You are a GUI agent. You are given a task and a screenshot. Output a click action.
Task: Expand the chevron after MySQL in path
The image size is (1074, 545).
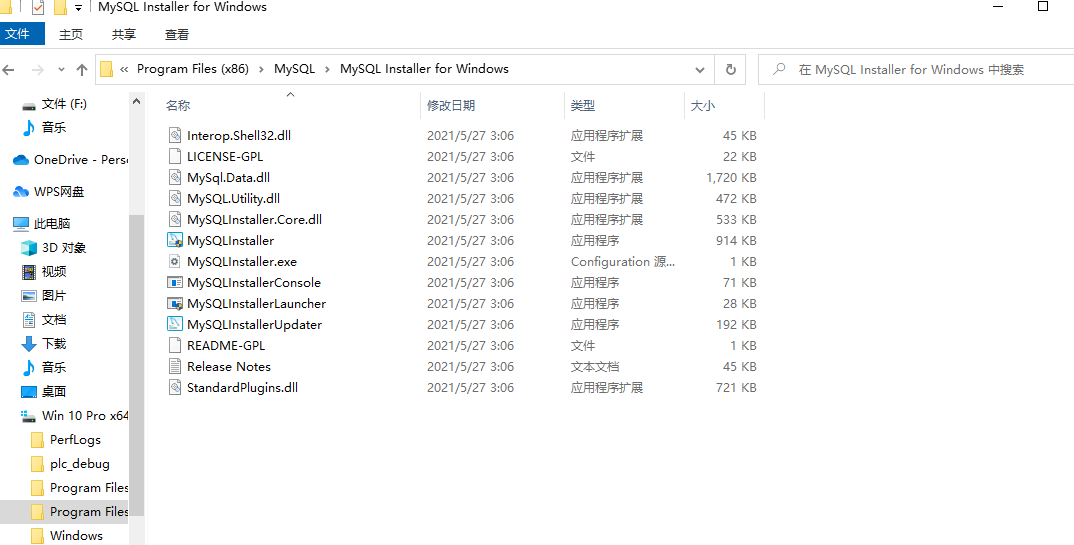pos(327,69)
